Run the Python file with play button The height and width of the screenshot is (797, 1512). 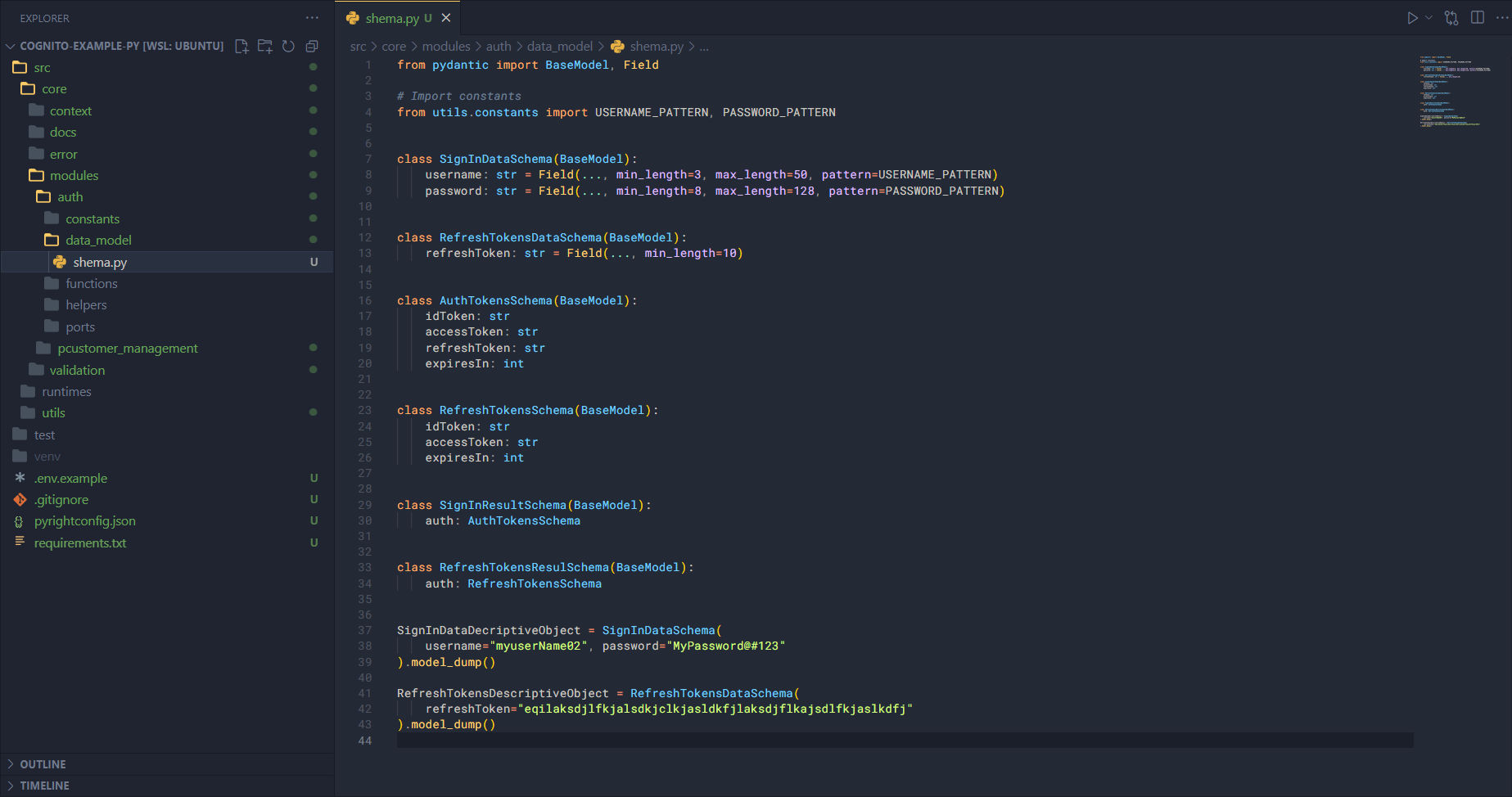coord(1412,18)
